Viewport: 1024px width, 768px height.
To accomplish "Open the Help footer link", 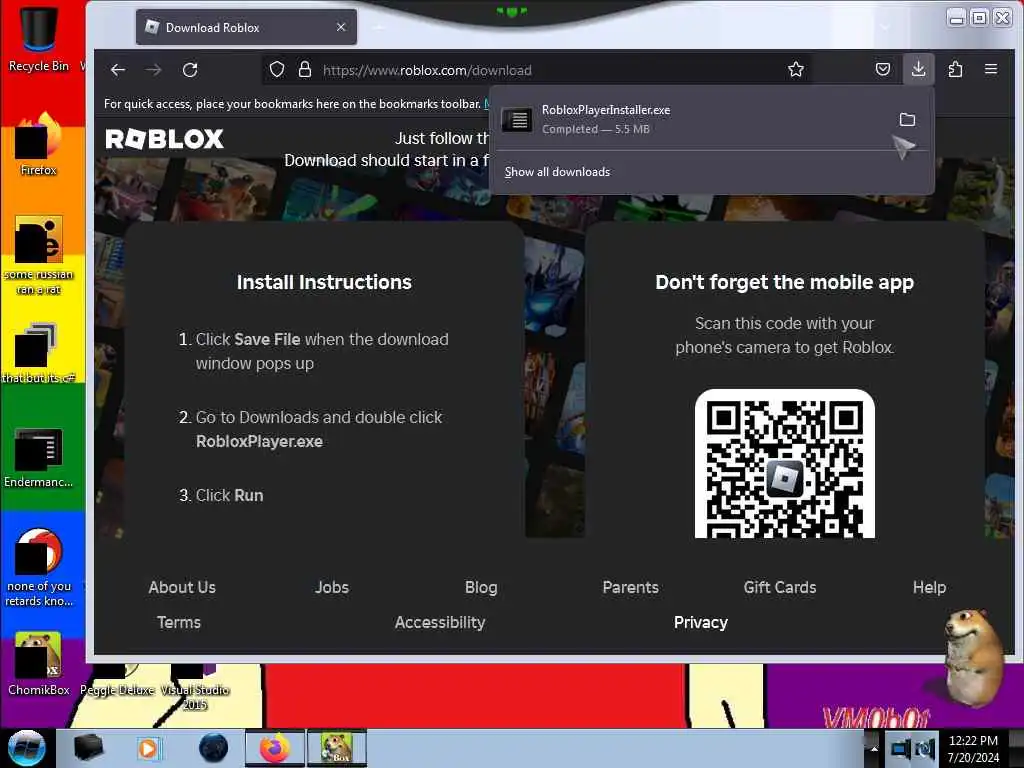I will pyautogui.click(x=929, y=587).
